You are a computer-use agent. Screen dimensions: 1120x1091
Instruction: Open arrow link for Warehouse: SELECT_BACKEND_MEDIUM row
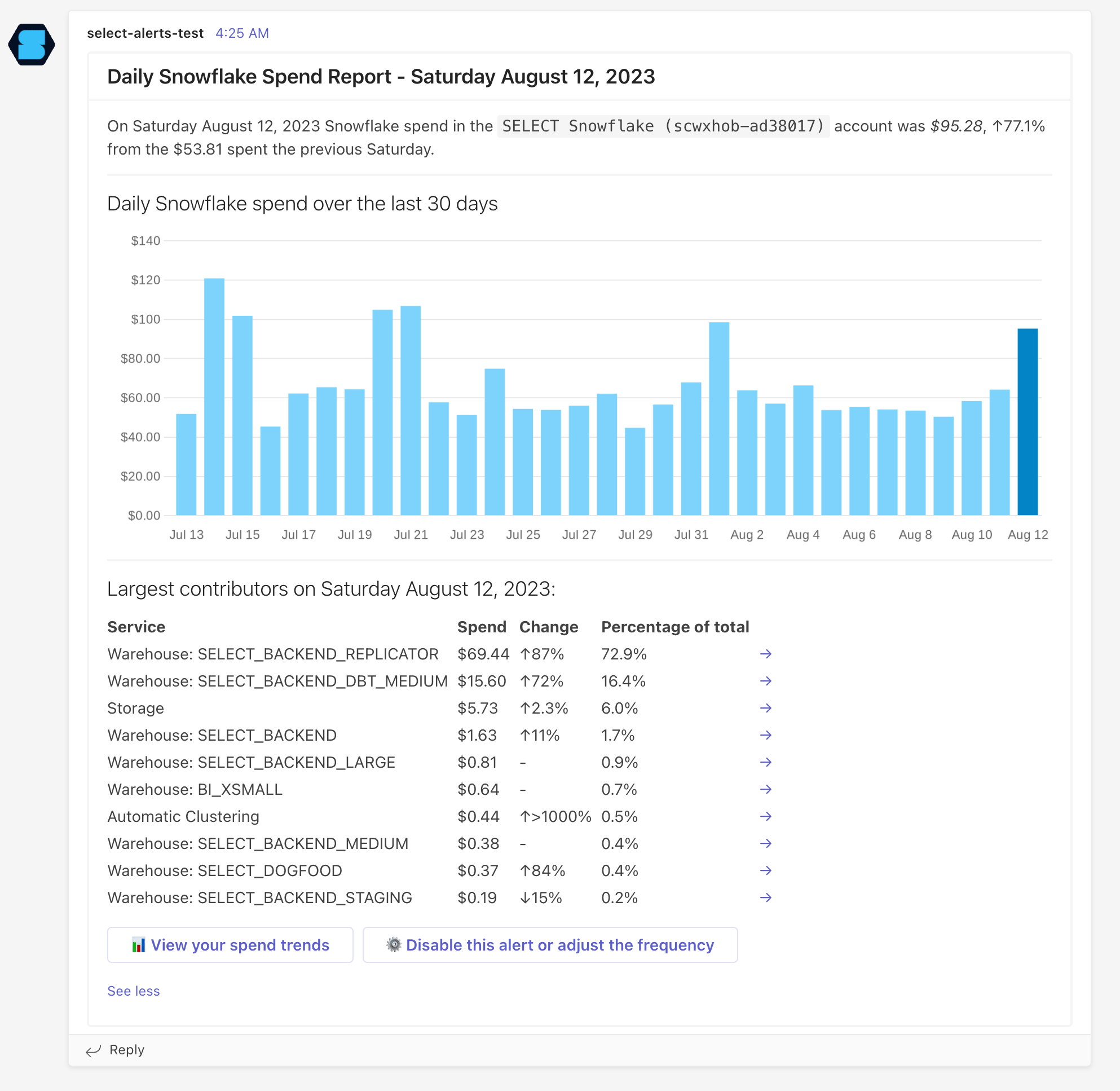765,843
